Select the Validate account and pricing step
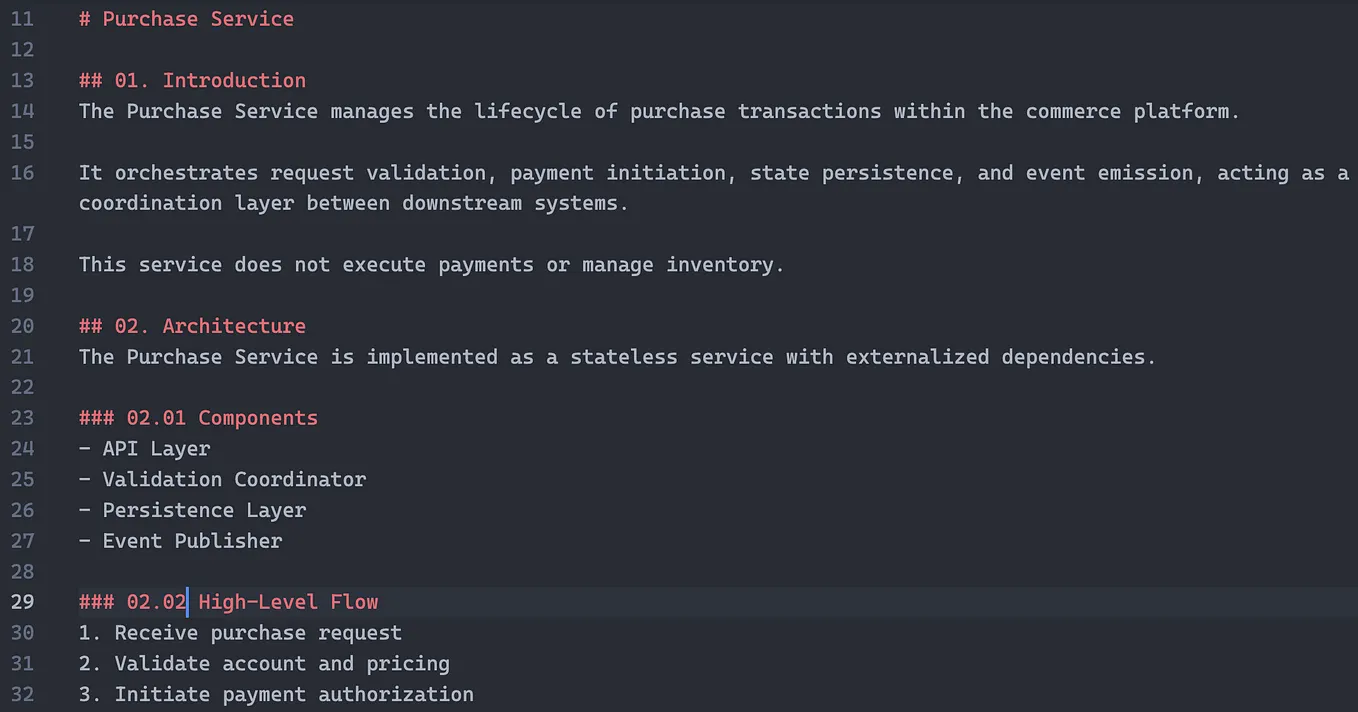1358x712 pixels. click(x=264, y=664)
